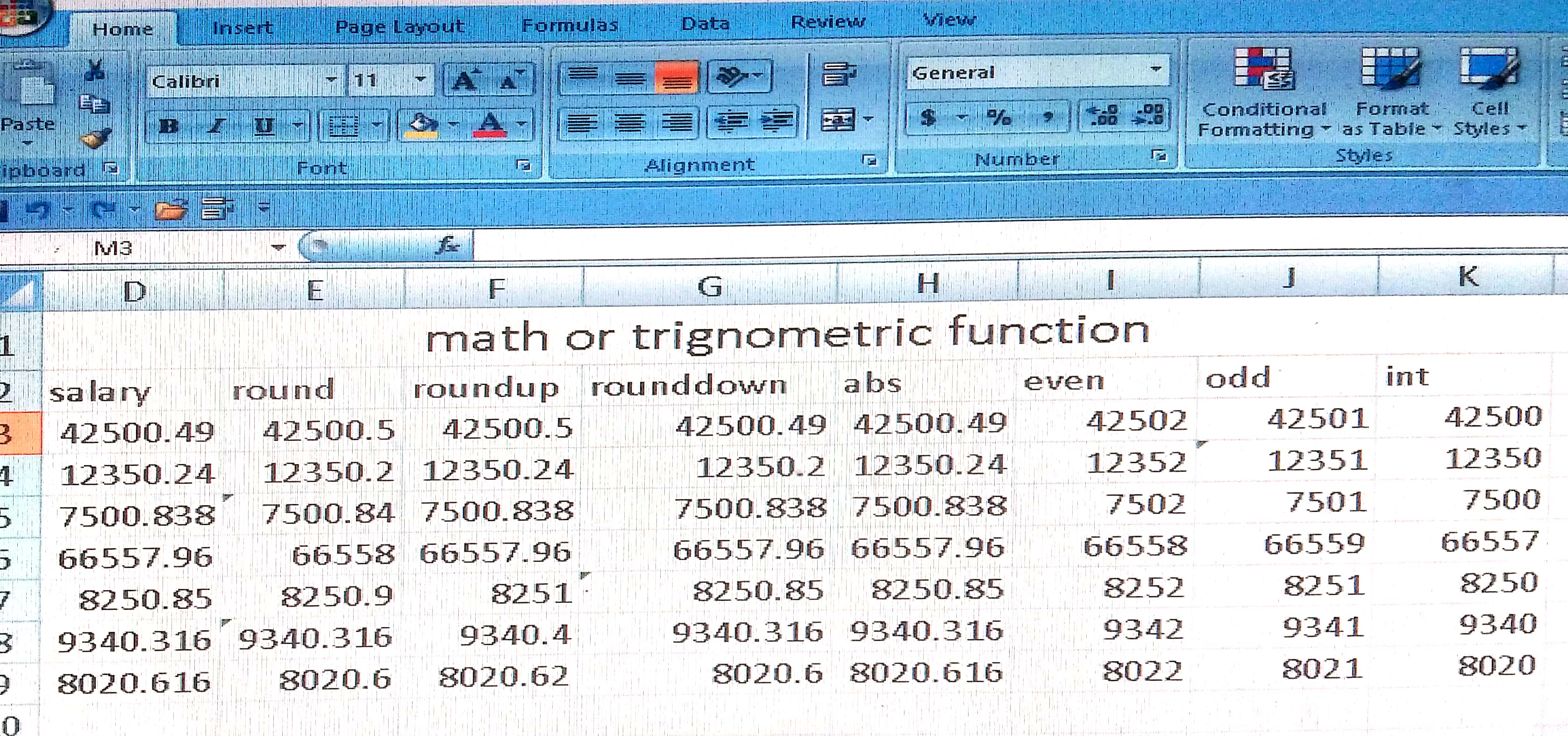This screenshot has height=736, width=1568.
Task: Switch to the Formulas tab
Action: 570,25
